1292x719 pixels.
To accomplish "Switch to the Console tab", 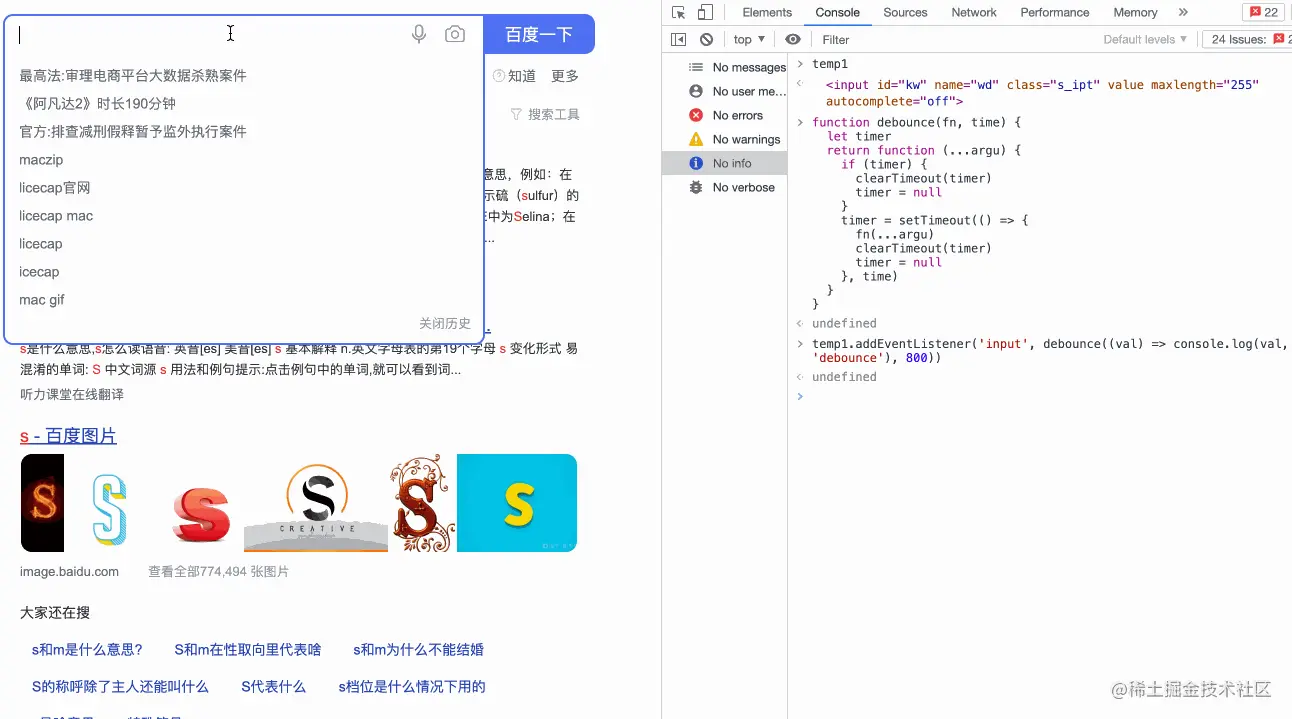I will coord(837,12).
